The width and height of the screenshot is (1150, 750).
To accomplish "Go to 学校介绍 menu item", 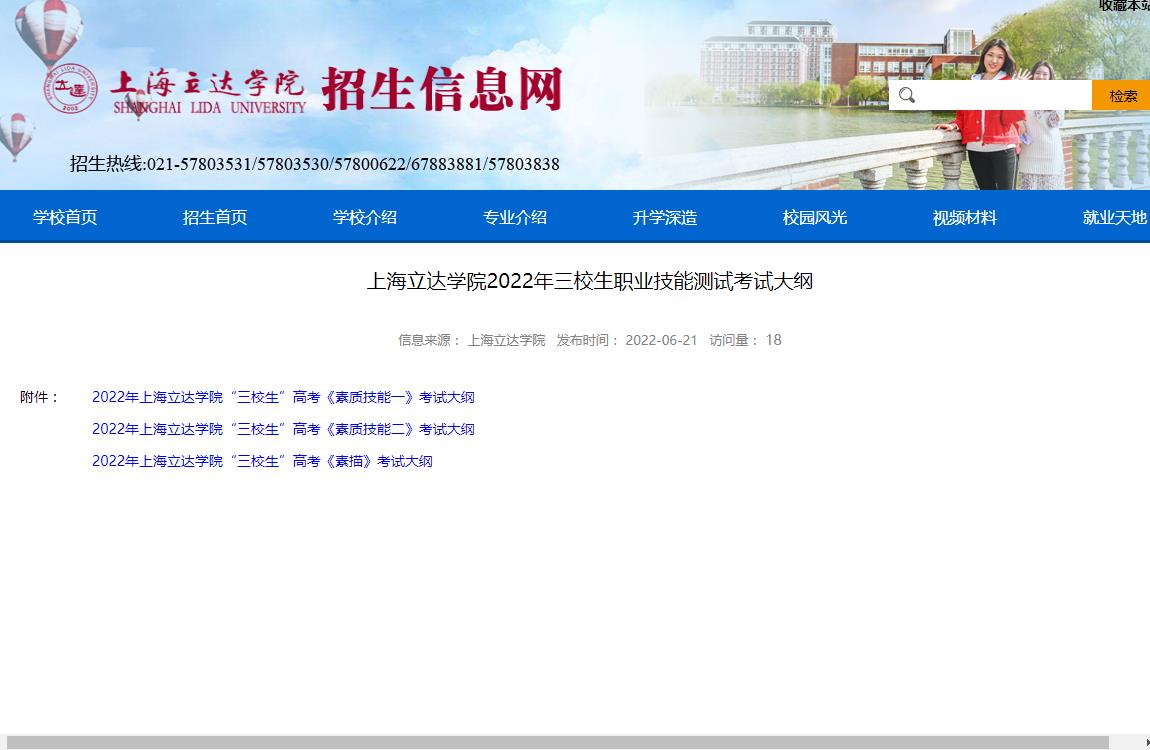I will [365, 217].
